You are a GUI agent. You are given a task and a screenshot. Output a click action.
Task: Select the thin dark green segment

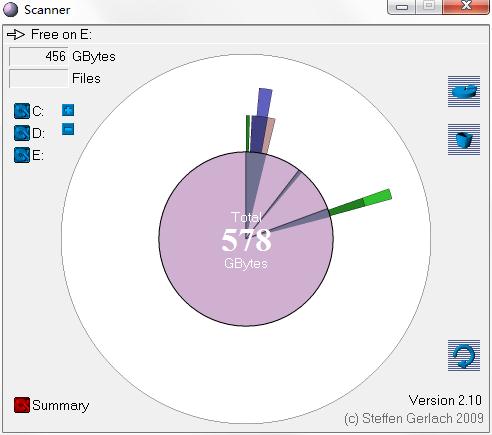[248, 133]
